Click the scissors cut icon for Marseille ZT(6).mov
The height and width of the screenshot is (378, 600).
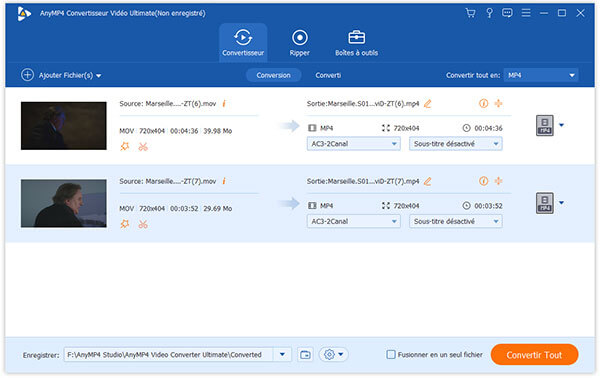[143, 147]
